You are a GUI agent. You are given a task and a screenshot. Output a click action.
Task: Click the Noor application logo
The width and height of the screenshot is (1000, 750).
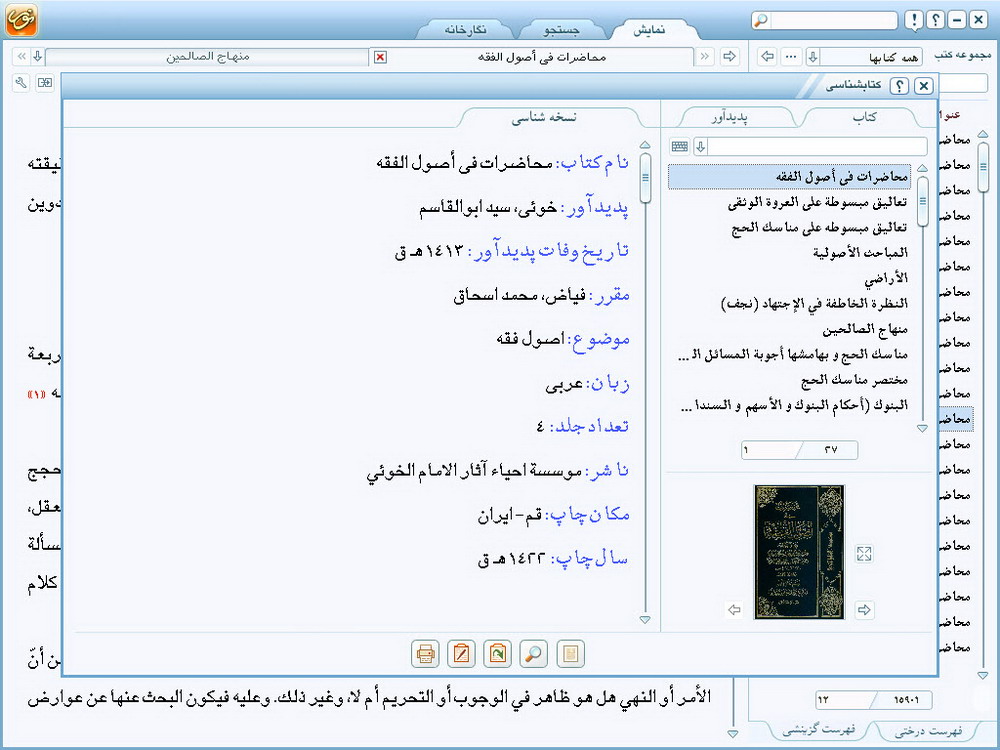pos(22,19)
